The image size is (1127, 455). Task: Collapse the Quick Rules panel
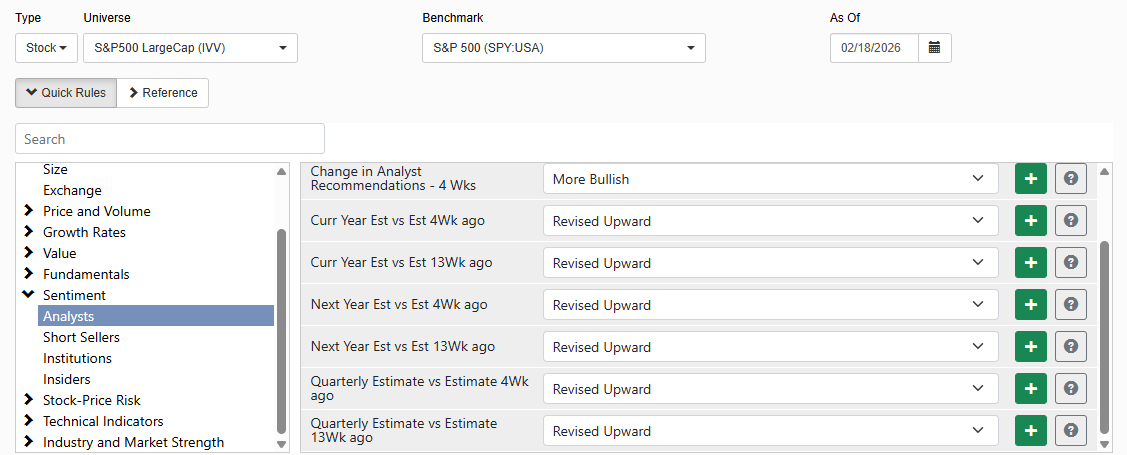[66, 93]
